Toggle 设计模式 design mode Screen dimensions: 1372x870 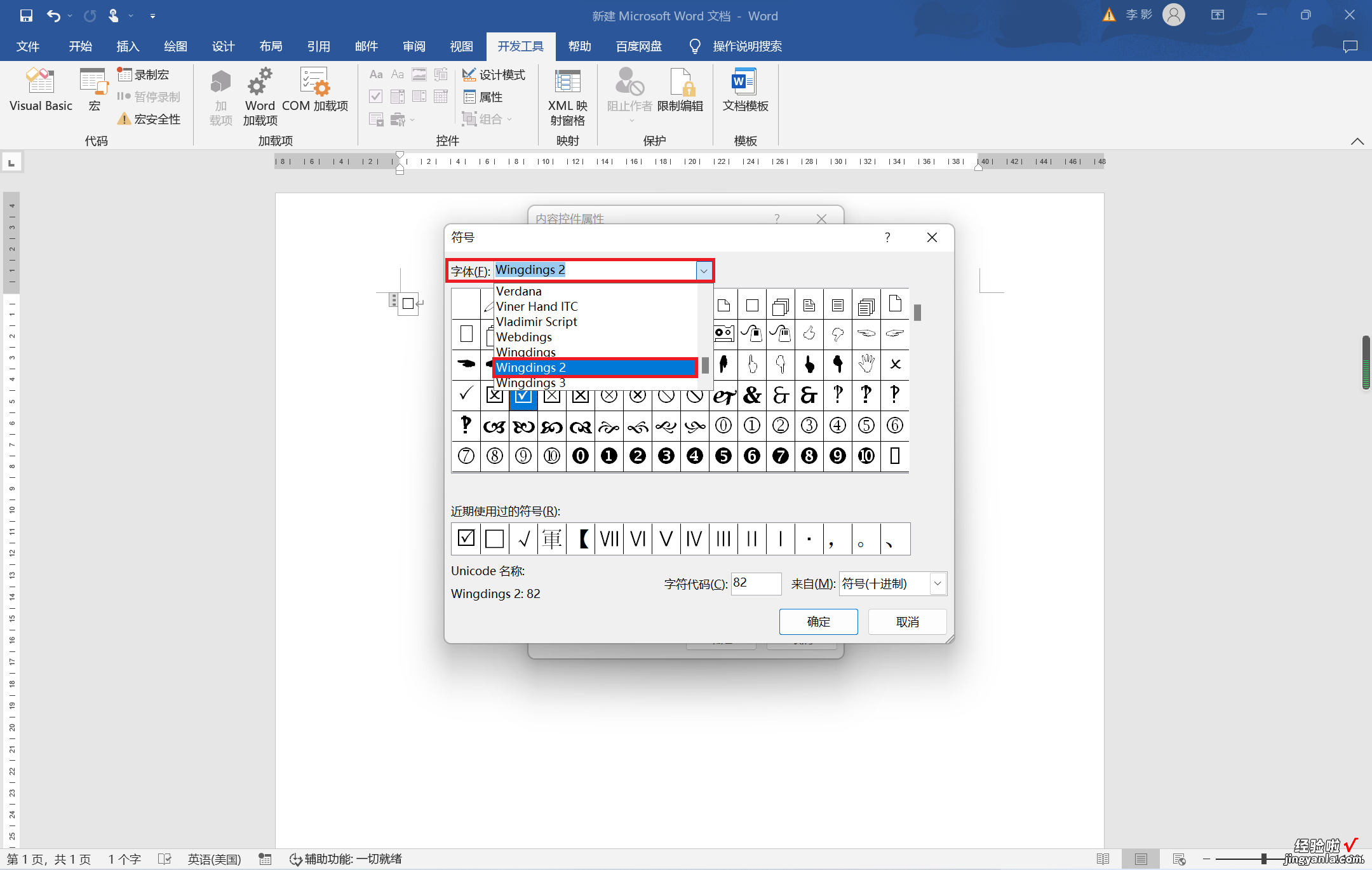point(494,75)
